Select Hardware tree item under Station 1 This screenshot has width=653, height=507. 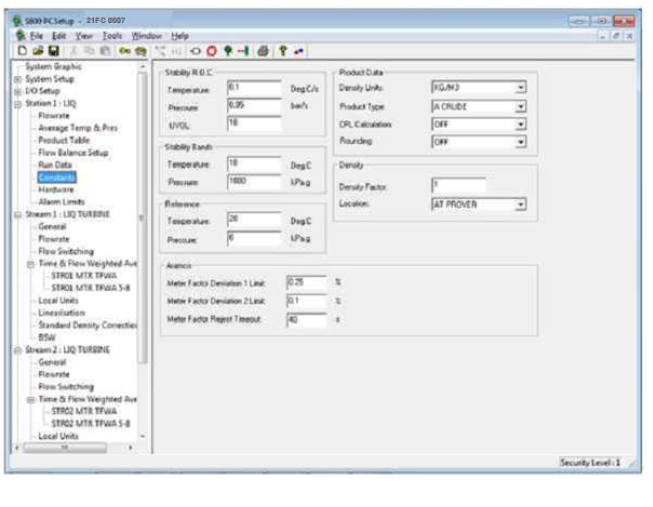pos(56,190)
